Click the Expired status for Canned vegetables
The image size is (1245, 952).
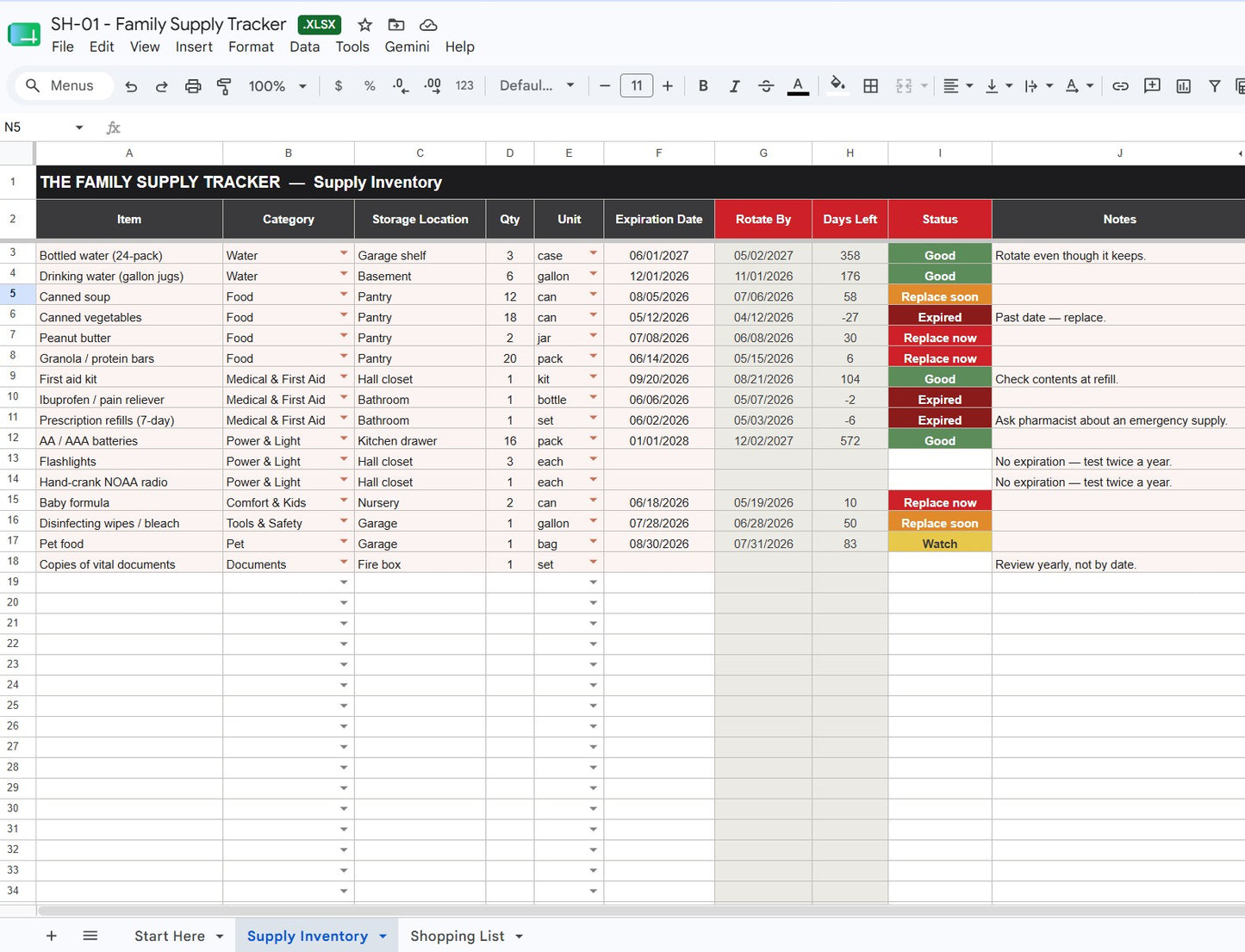940,317
